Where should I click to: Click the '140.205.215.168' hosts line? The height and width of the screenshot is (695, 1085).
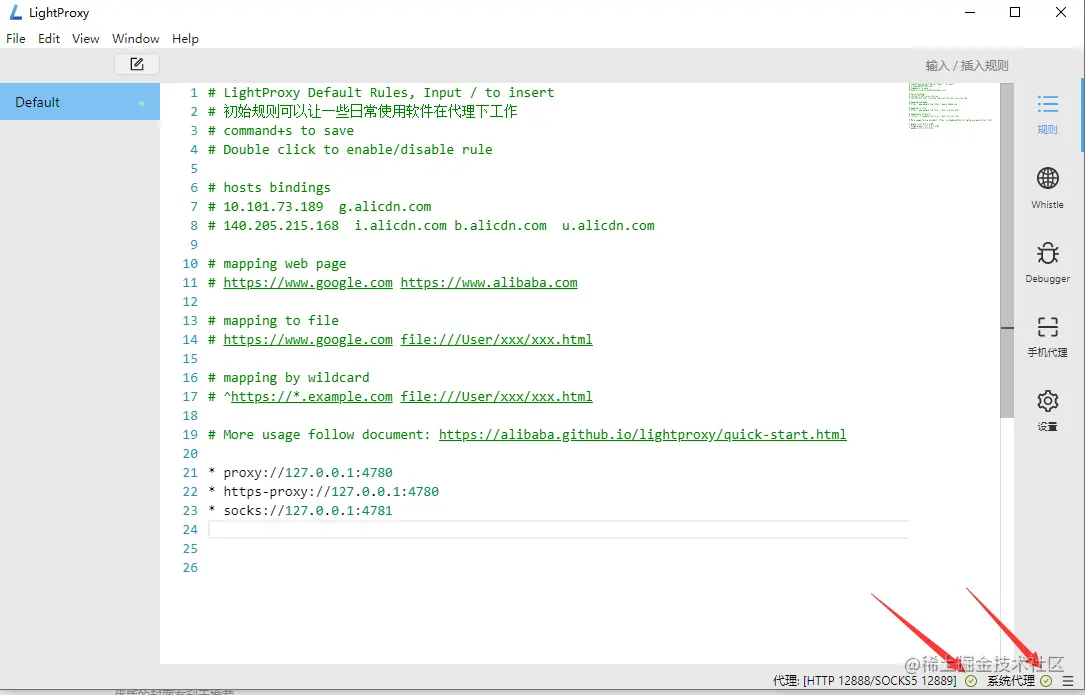click(x=431, y=226)
